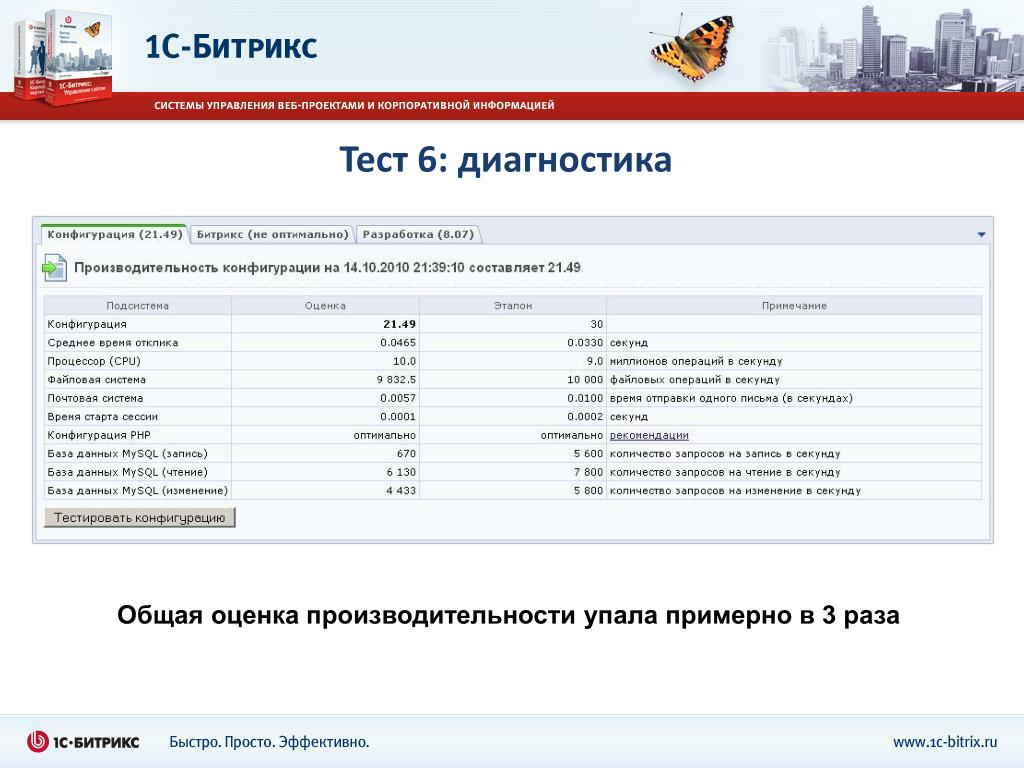Click the note 'файловых операций в секунду'
The height and width of the screenshot is (768, 1024).
pyautogui.click(x=695, y=379)
